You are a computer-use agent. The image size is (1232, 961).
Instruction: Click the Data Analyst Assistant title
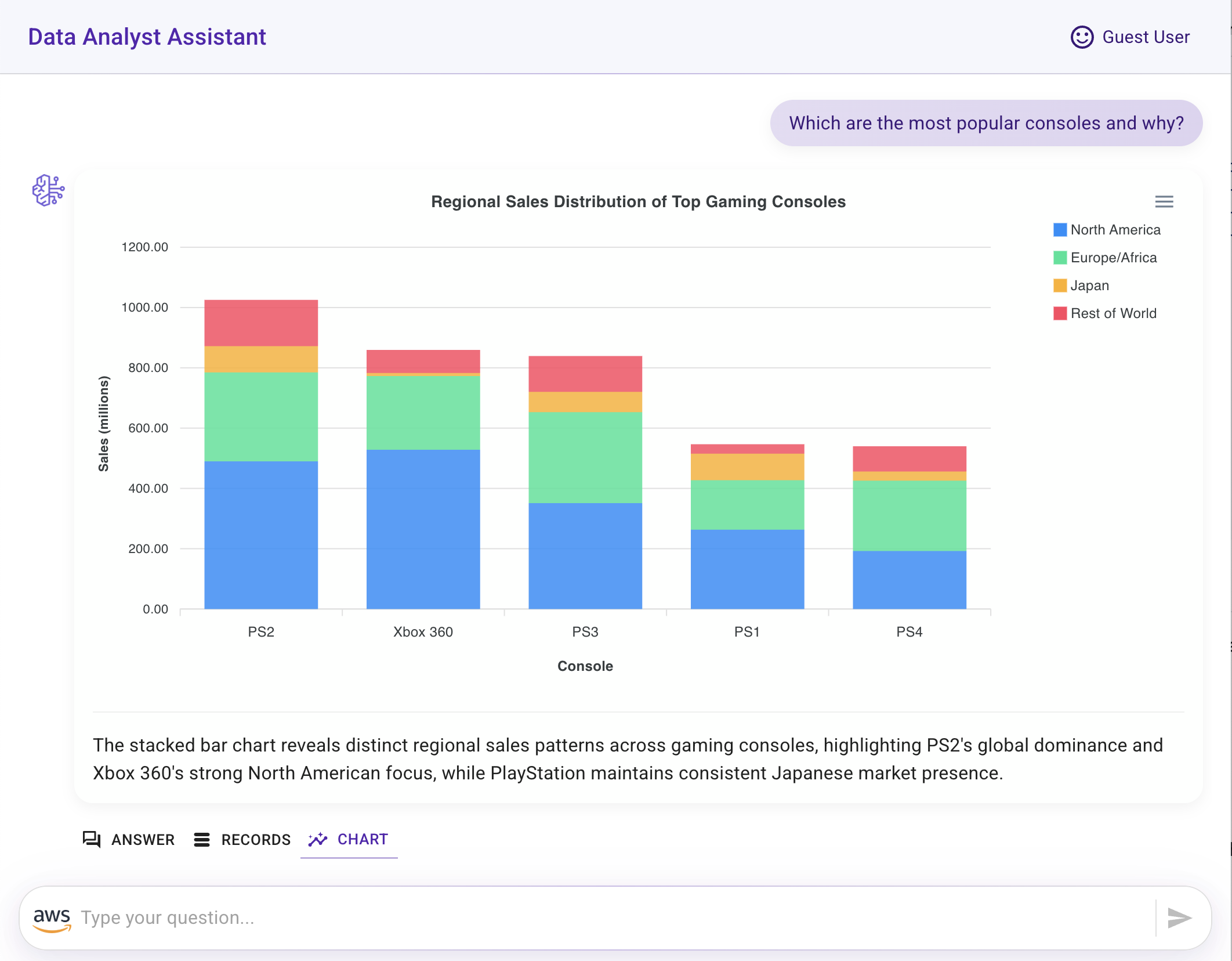coord(147,37)
